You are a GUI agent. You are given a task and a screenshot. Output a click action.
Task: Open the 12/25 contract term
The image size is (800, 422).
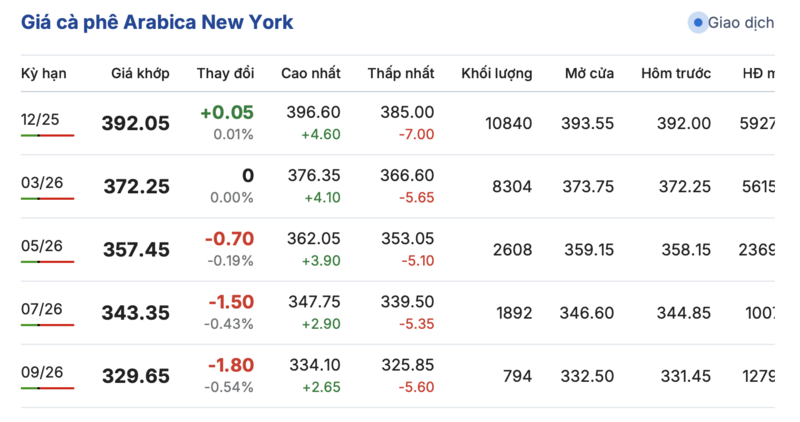click(x=41, y=119)
